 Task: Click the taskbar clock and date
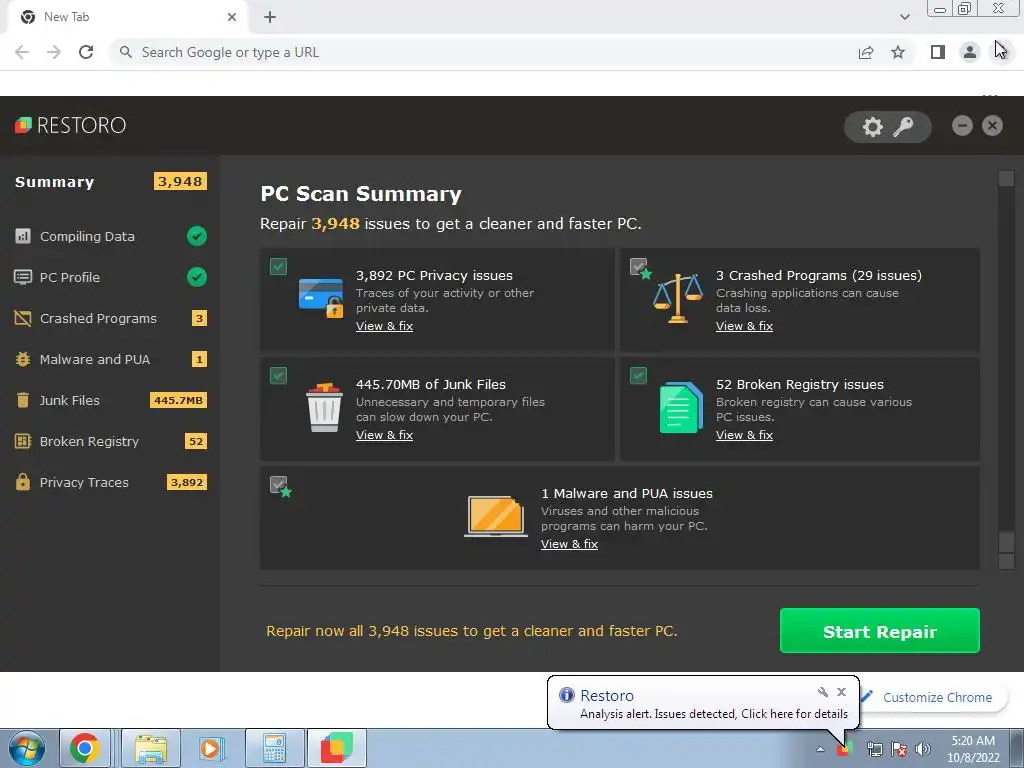click(x=973, y=749)
